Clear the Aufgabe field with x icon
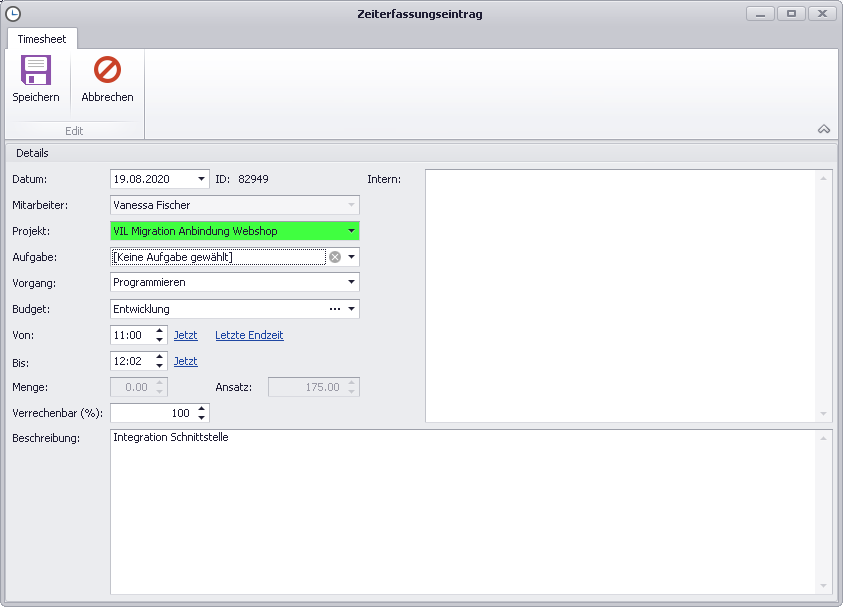This screenshot has width=843, height=607. pos(335,257)
